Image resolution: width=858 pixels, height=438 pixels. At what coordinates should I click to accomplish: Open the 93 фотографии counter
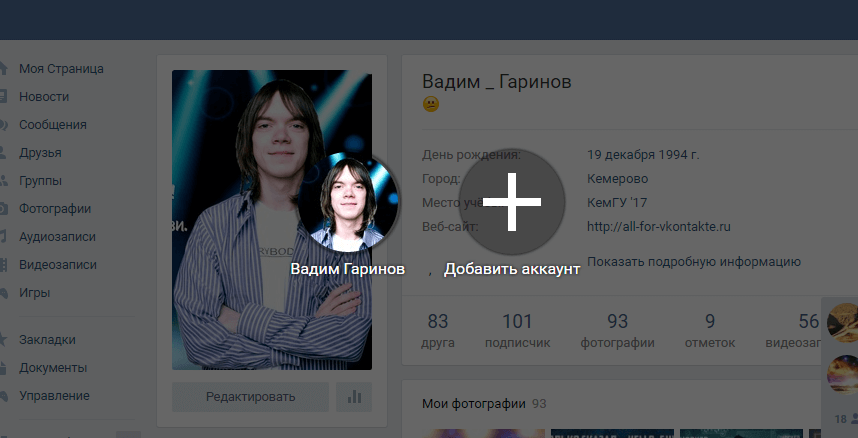click(617, 330)
